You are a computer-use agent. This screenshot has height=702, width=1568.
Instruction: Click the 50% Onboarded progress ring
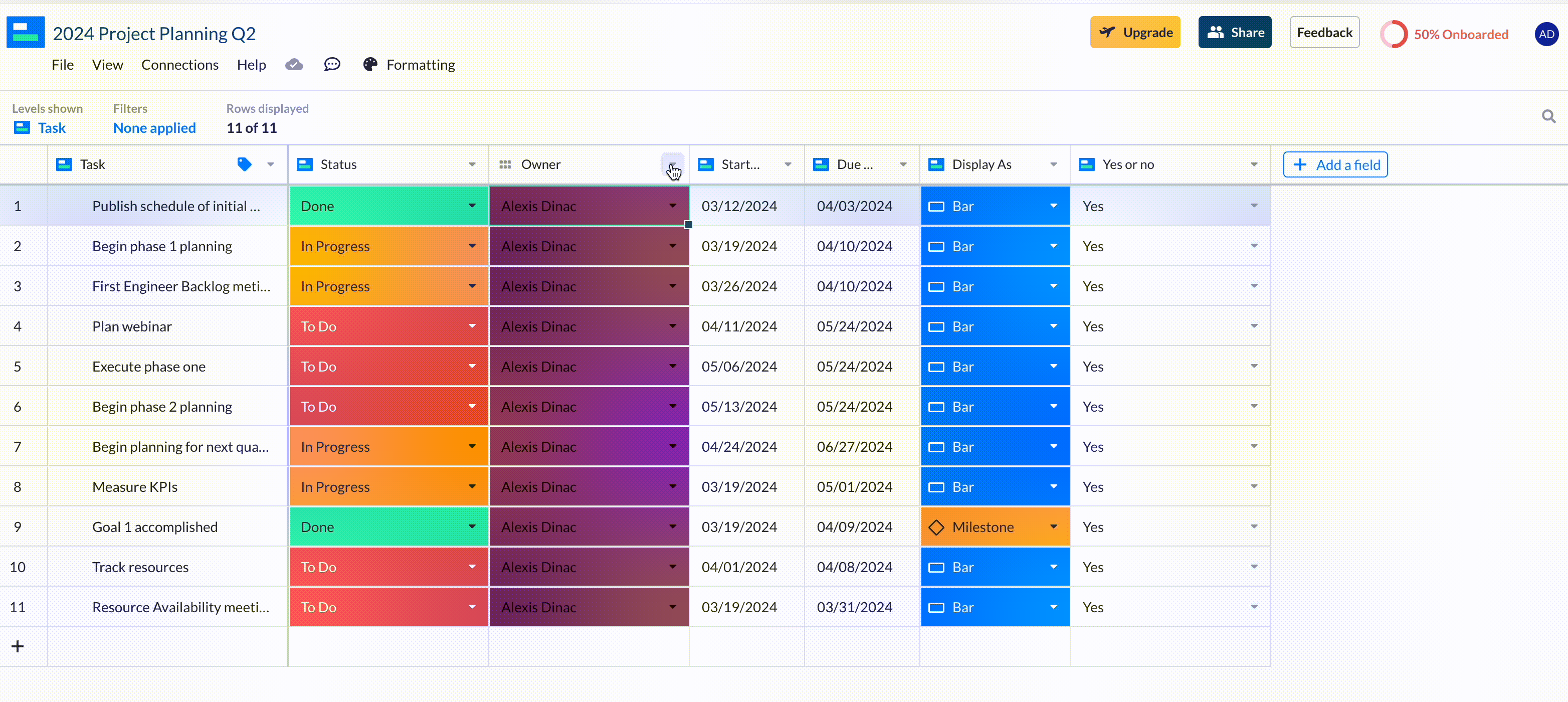1394,34
